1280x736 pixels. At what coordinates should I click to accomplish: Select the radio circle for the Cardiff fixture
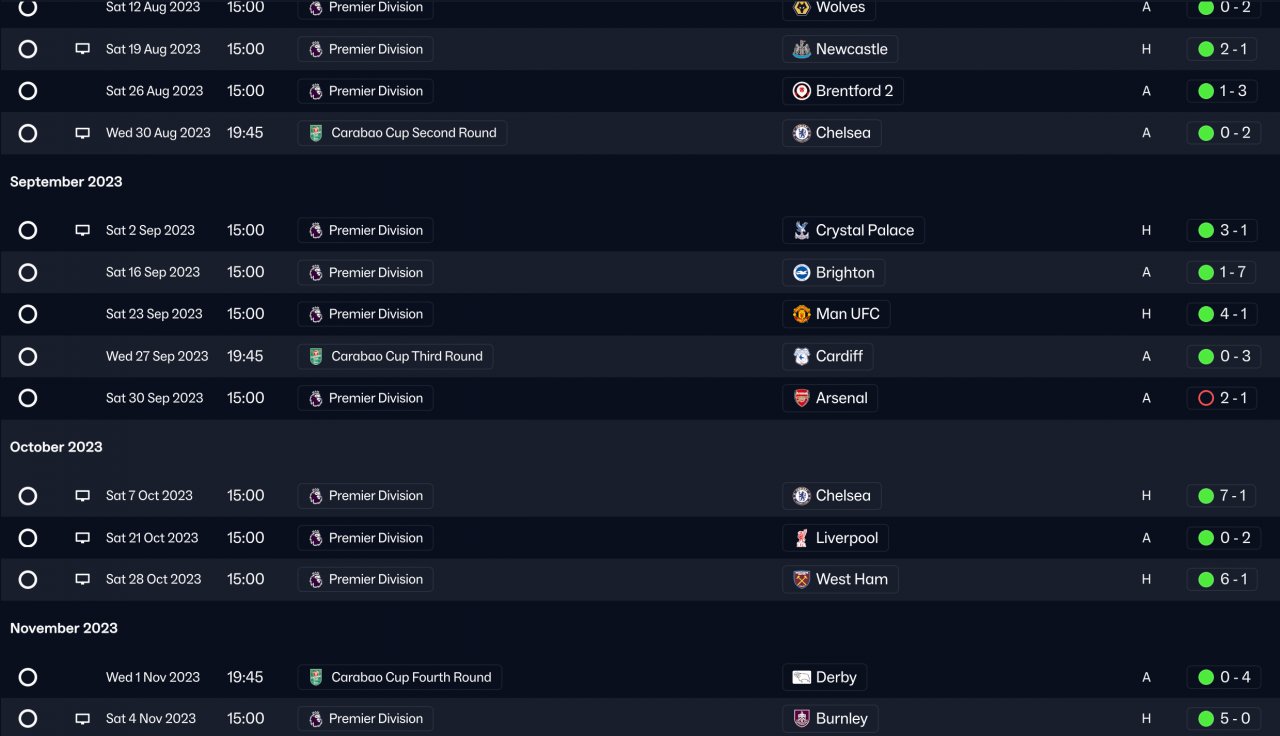(28, 356)
